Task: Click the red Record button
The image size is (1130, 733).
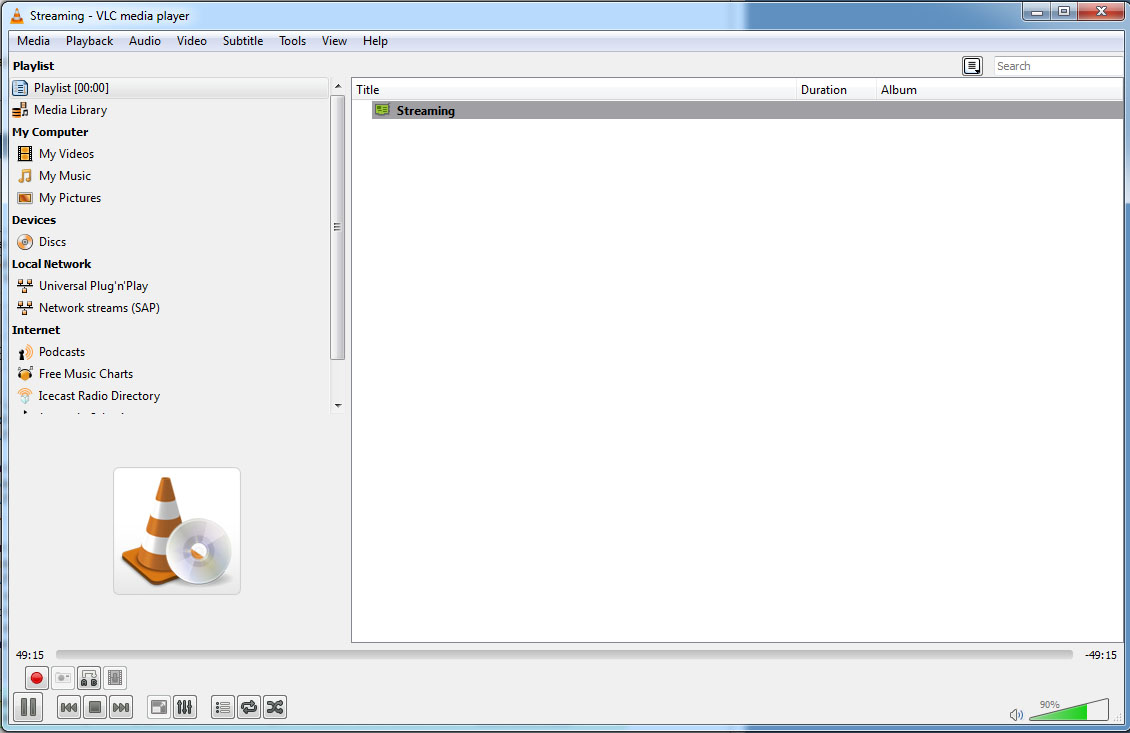Action: tap(37, 678)
